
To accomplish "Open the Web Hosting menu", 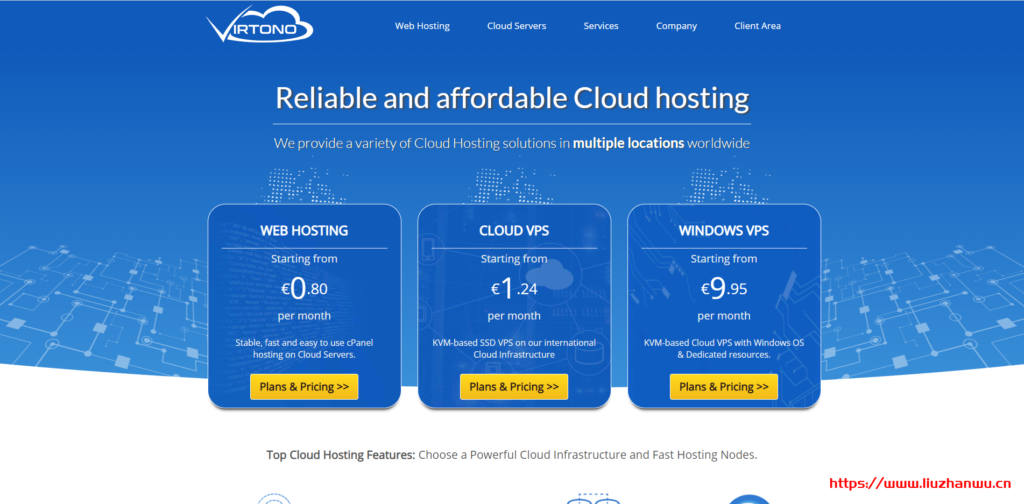I will (422, 26).
